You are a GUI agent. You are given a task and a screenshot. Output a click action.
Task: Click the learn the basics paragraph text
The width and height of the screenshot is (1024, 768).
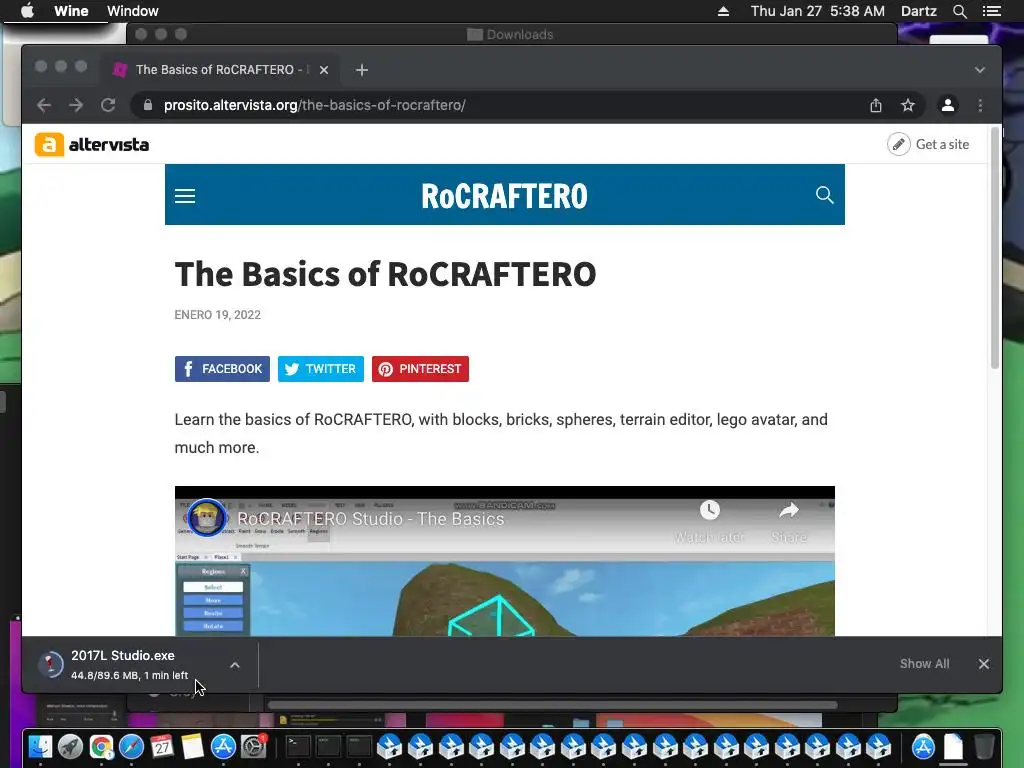(x=501, y=434)
